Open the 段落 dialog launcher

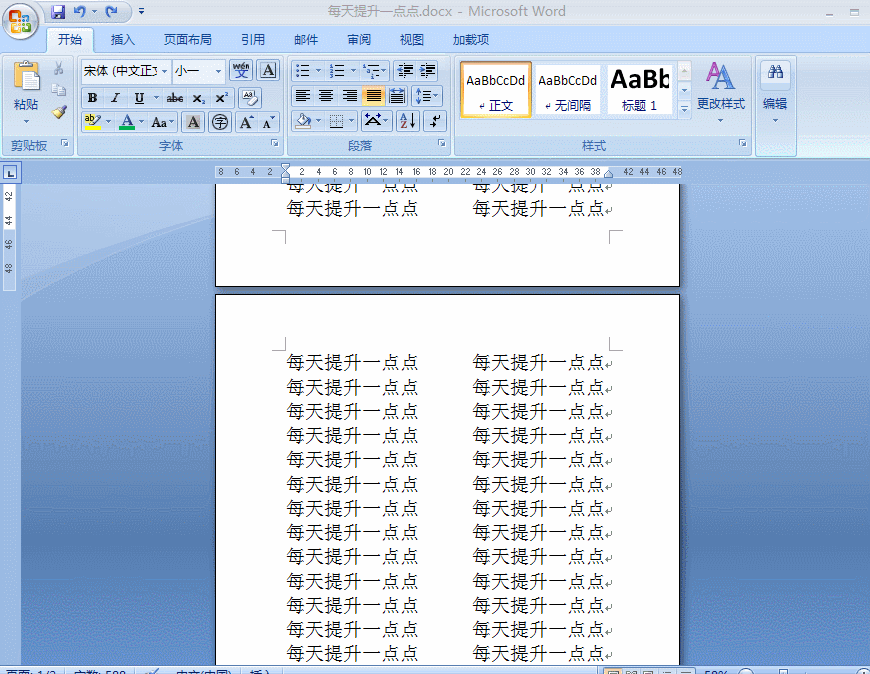click(x=442, y=144)
